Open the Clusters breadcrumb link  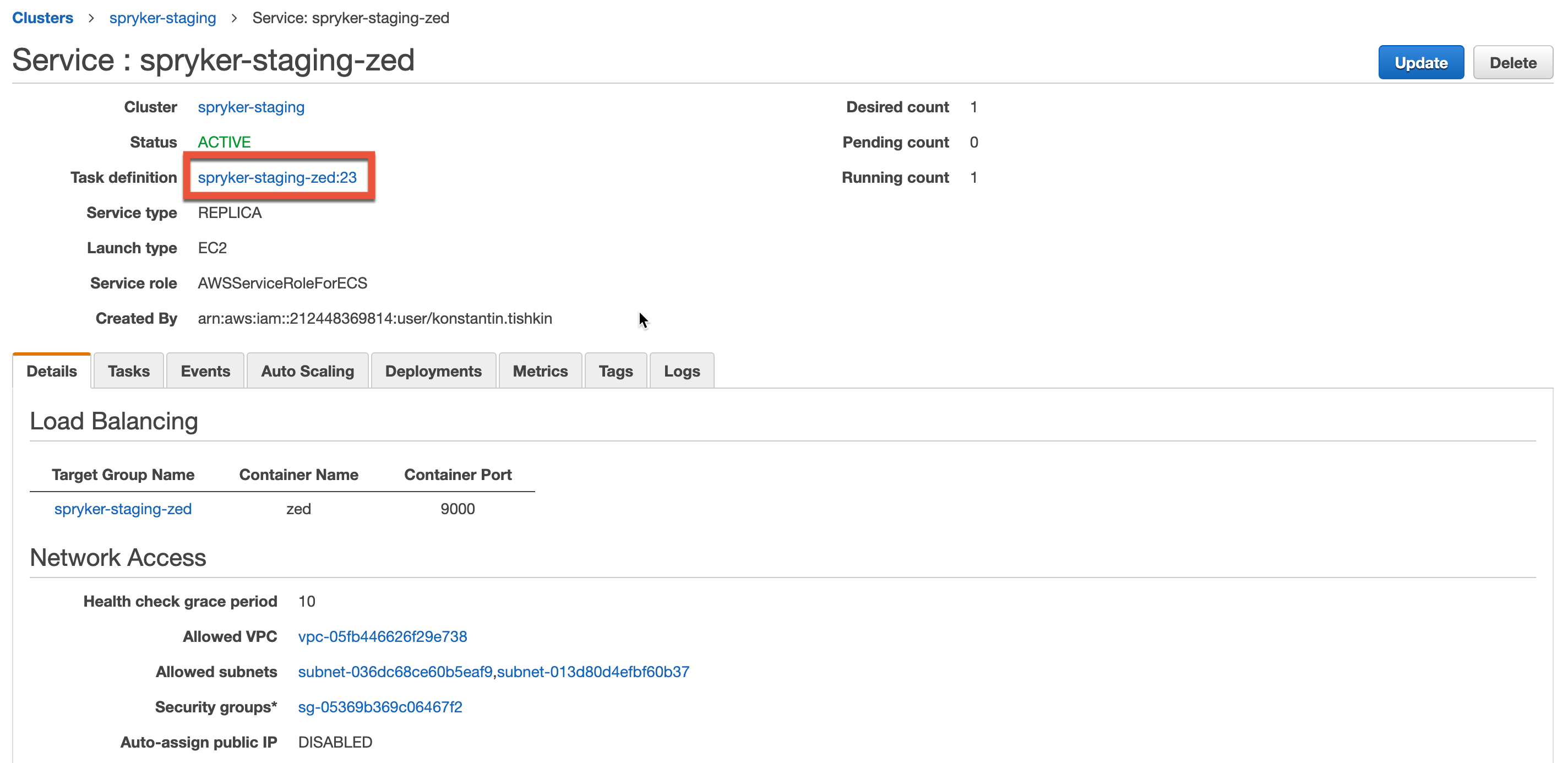click(42, 18)
